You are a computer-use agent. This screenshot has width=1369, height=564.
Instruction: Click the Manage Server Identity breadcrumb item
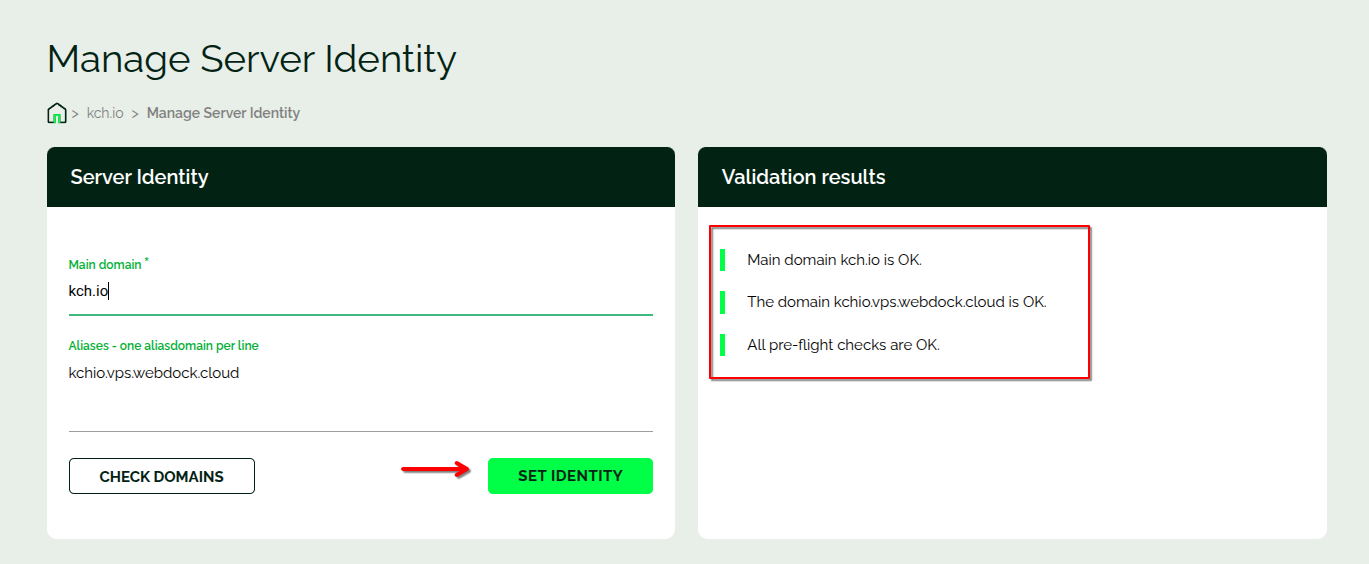223,113
